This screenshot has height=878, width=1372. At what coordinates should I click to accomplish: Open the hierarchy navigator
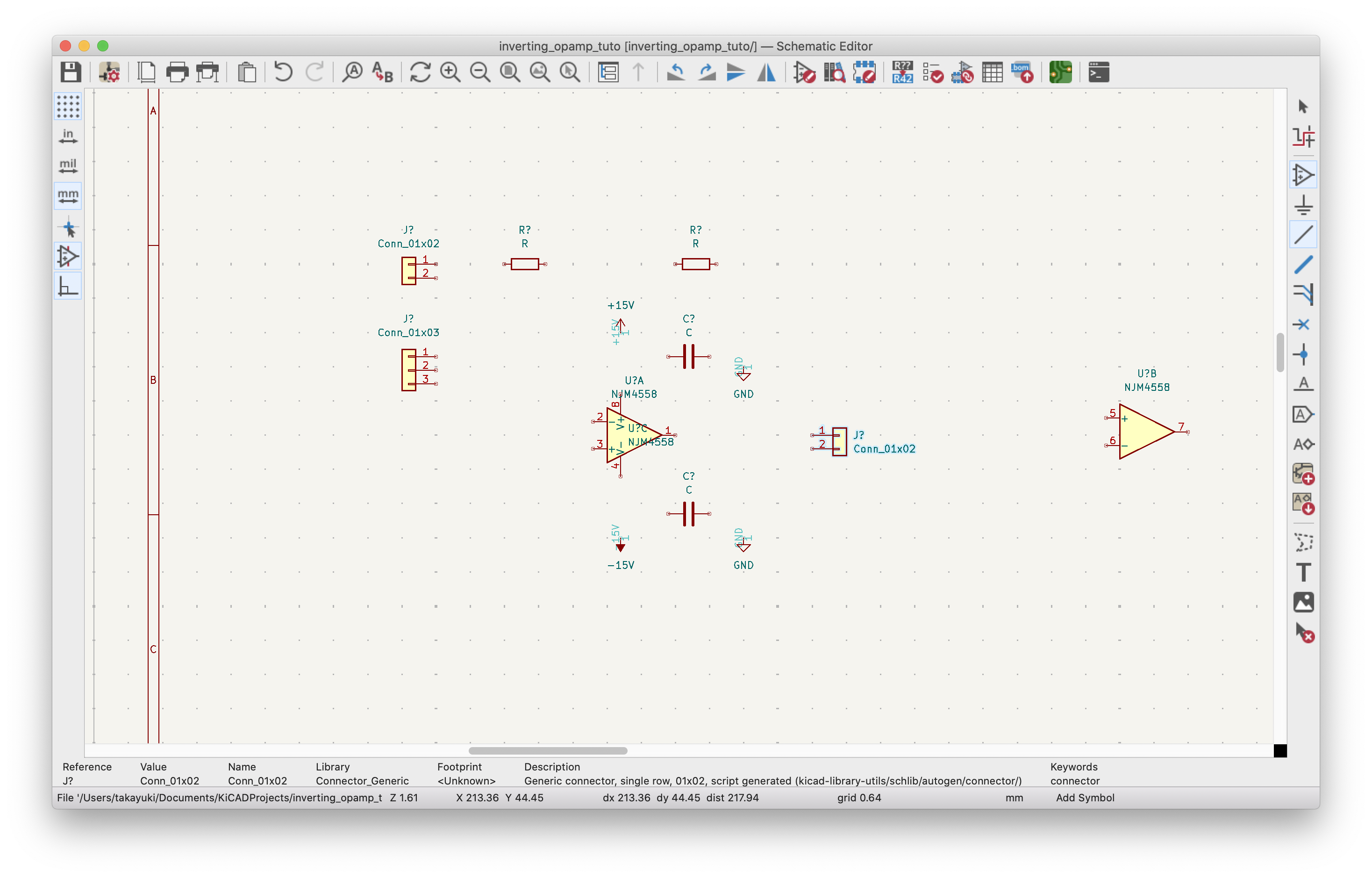(608, 72)
